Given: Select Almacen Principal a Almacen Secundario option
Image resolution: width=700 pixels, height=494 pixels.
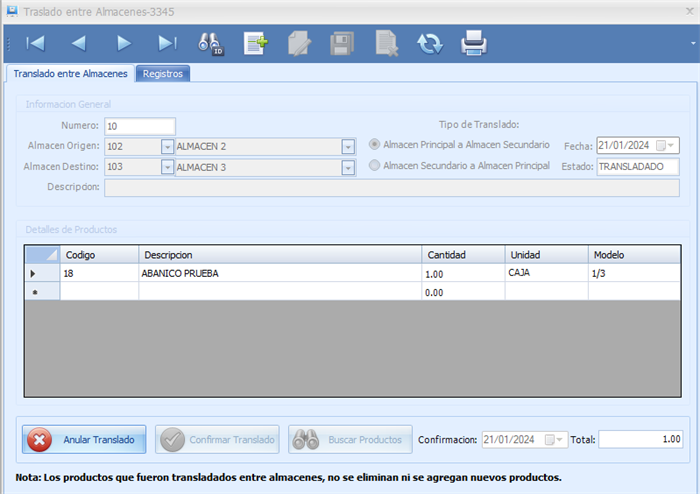Looking at the screenshot, I should (376, 145).
